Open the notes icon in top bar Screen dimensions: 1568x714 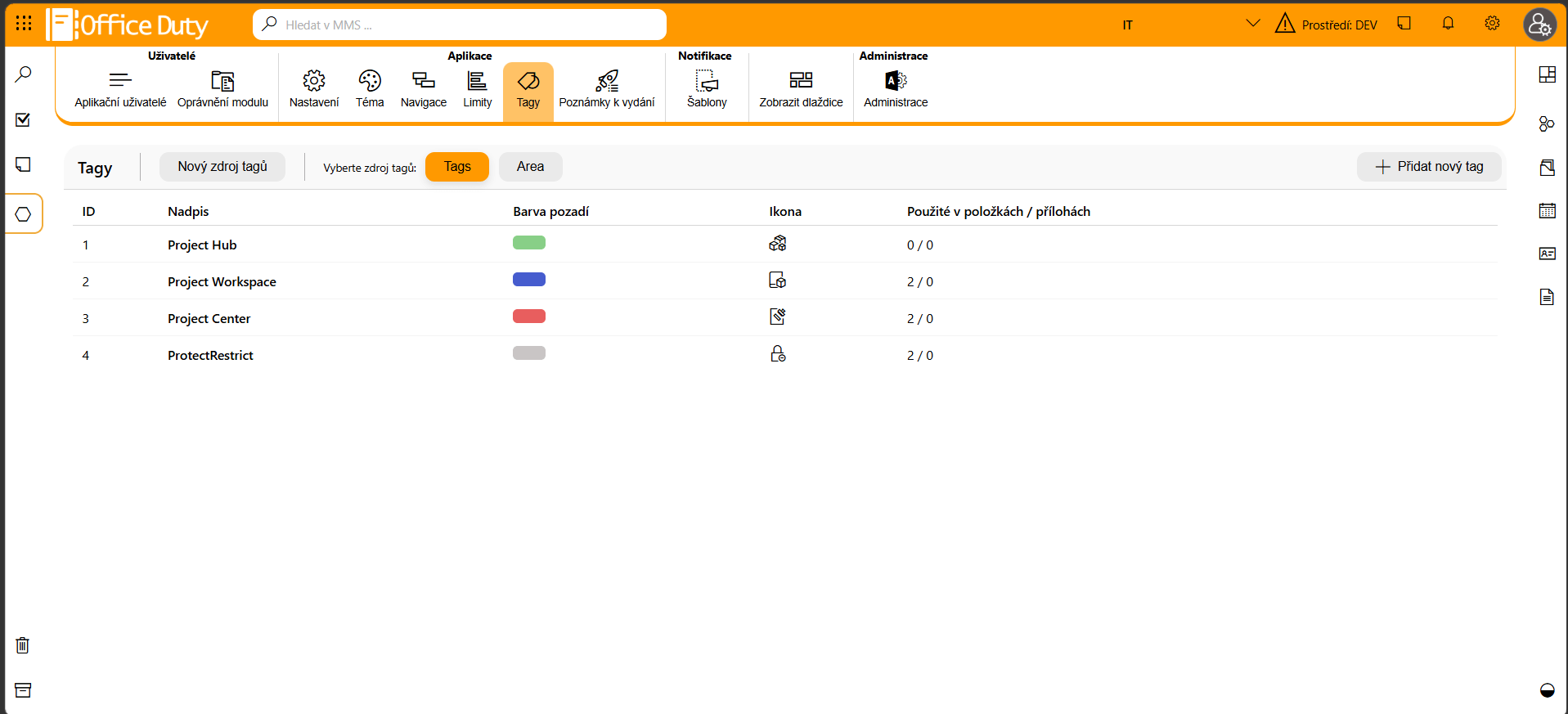[1404, 24]
